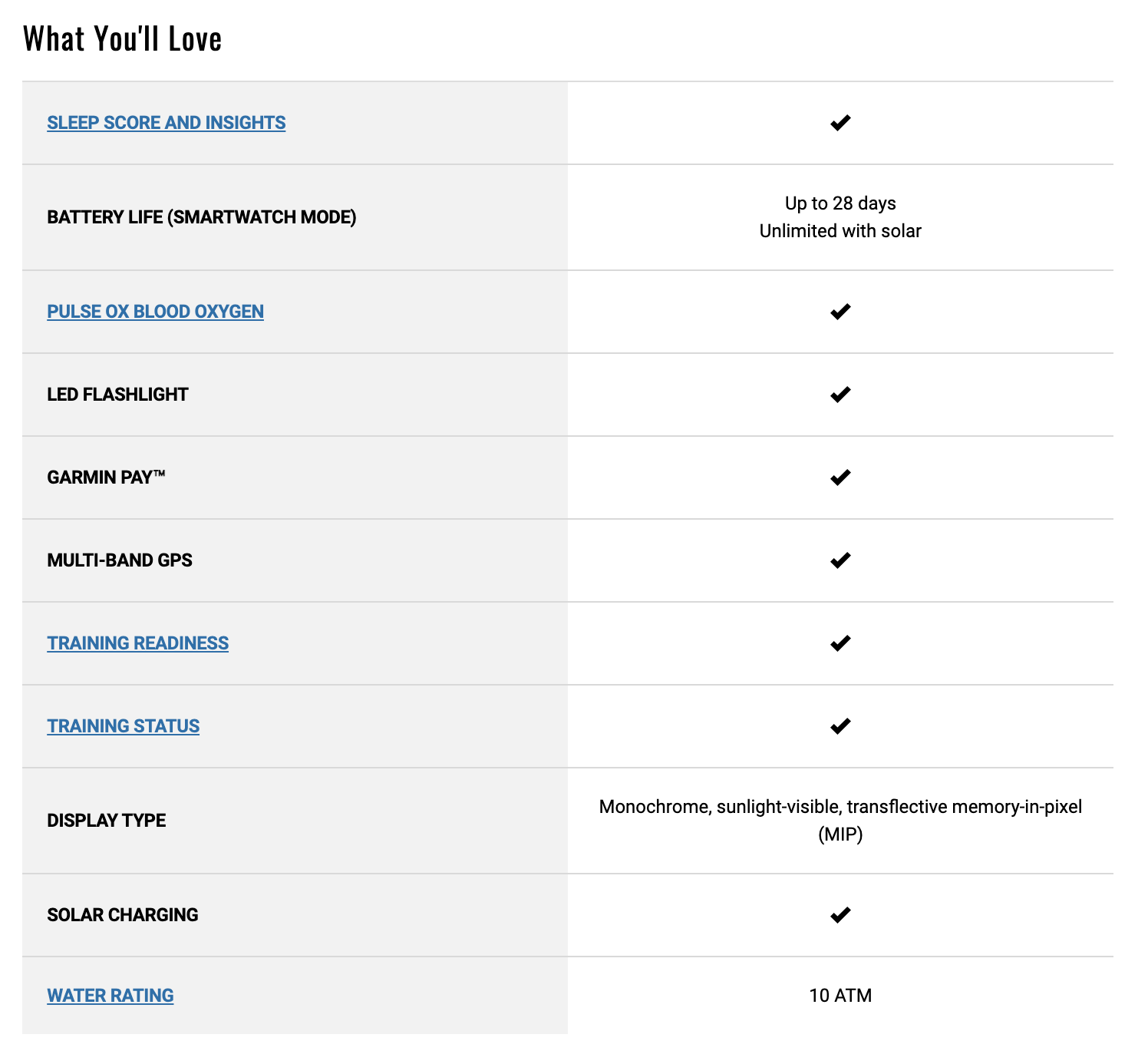Click the checkmark for Pulse Ox

click(840, 312)
